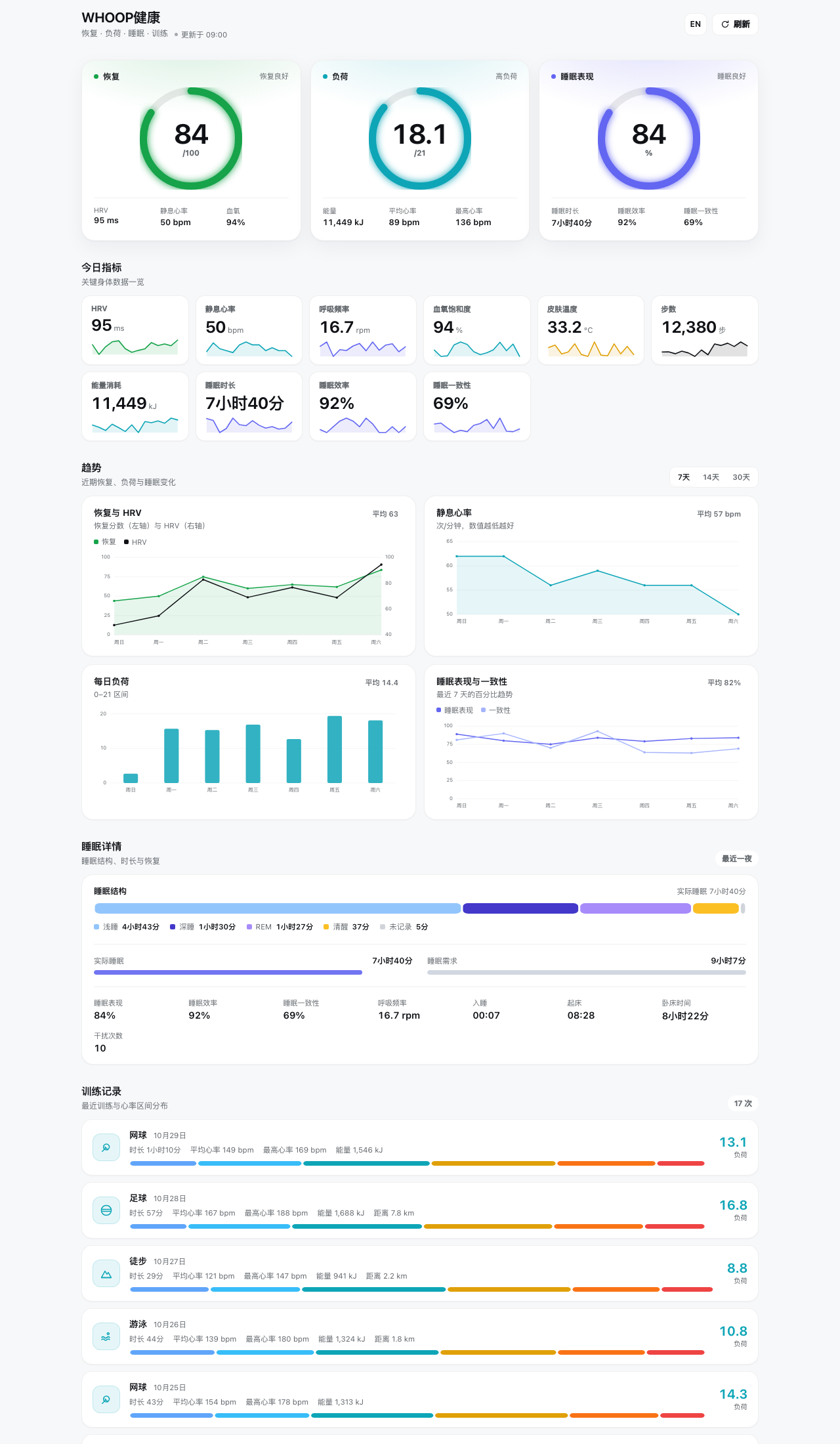
Task: Click the 平均 63 label
Action: tap(385, 514)
